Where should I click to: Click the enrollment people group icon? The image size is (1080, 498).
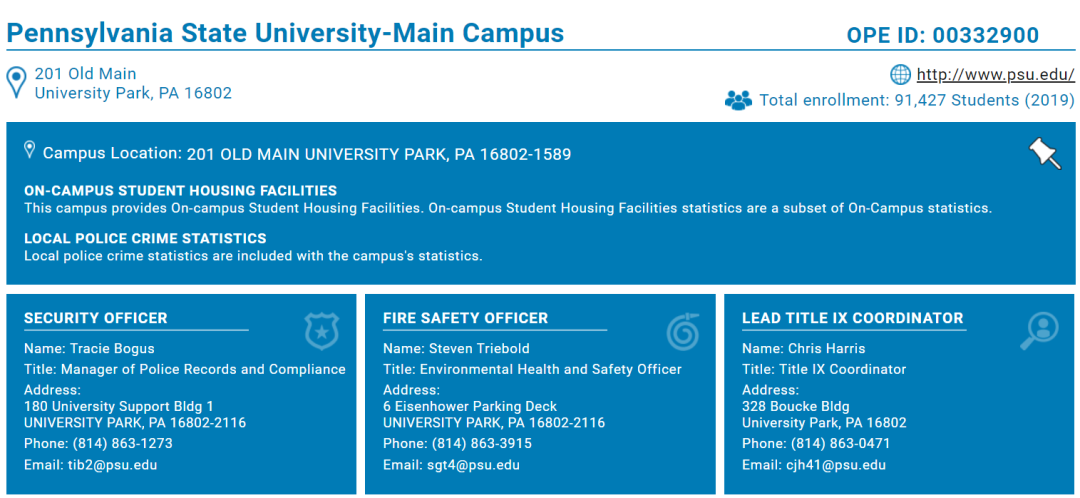738,100
